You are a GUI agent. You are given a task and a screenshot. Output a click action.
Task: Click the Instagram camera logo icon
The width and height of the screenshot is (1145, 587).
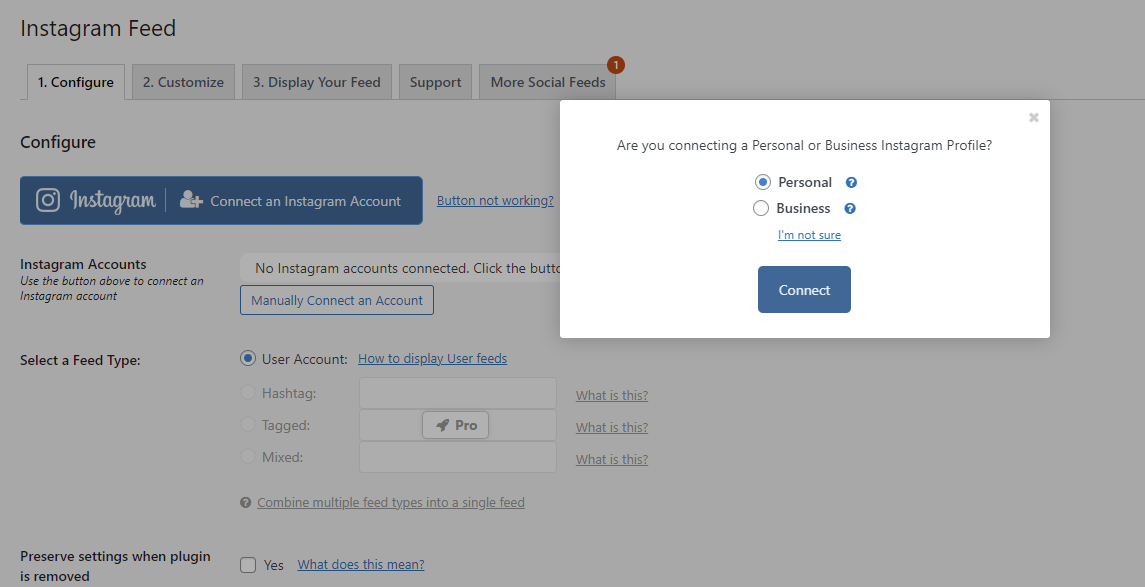47,200
